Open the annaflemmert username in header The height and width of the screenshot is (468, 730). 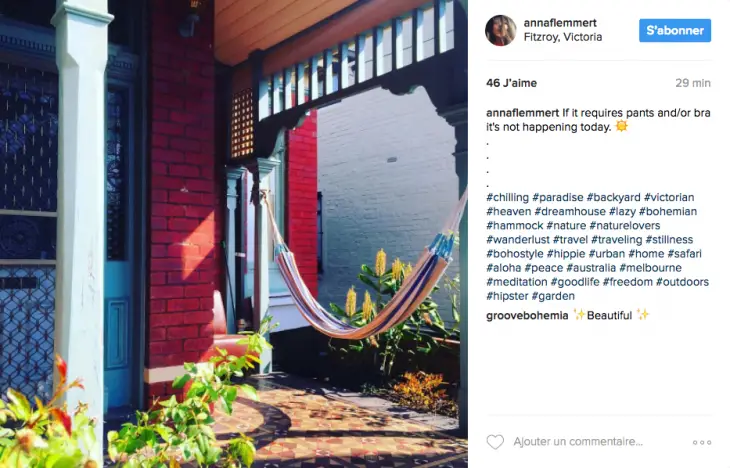tap(560, 22)
